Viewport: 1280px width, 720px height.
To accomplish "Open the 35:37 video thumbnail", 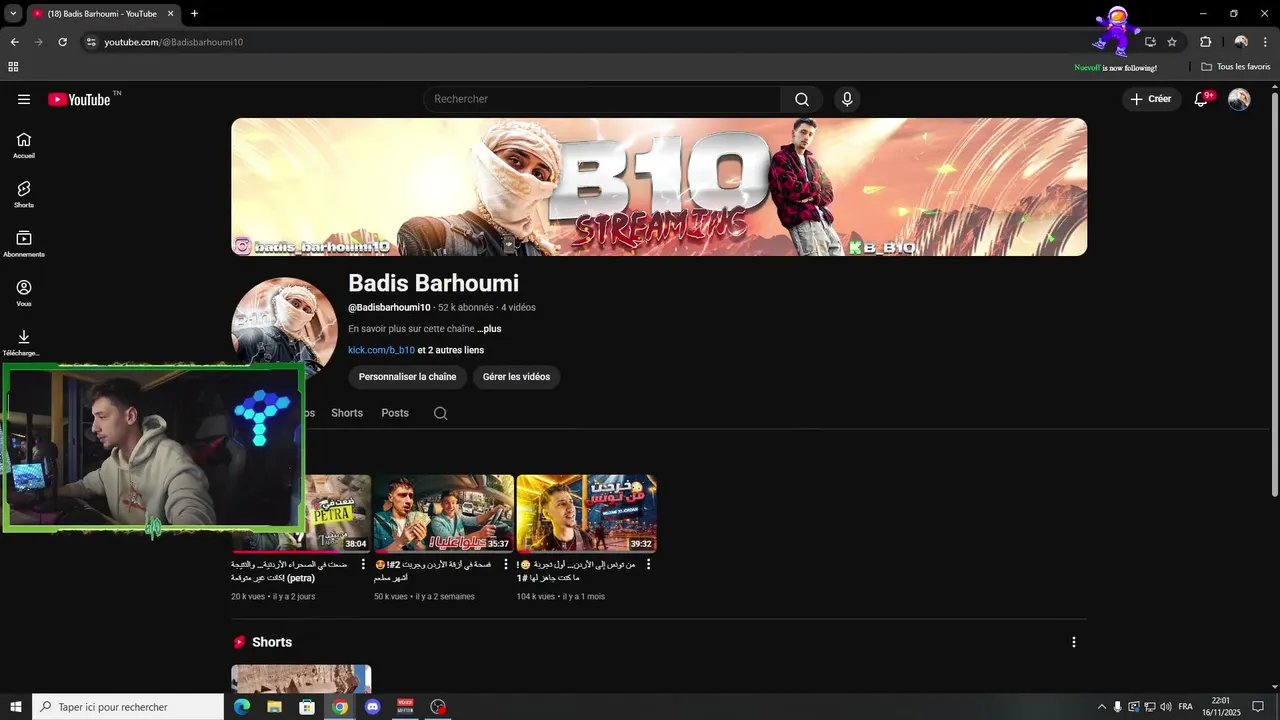I will (x=443, y=513).
